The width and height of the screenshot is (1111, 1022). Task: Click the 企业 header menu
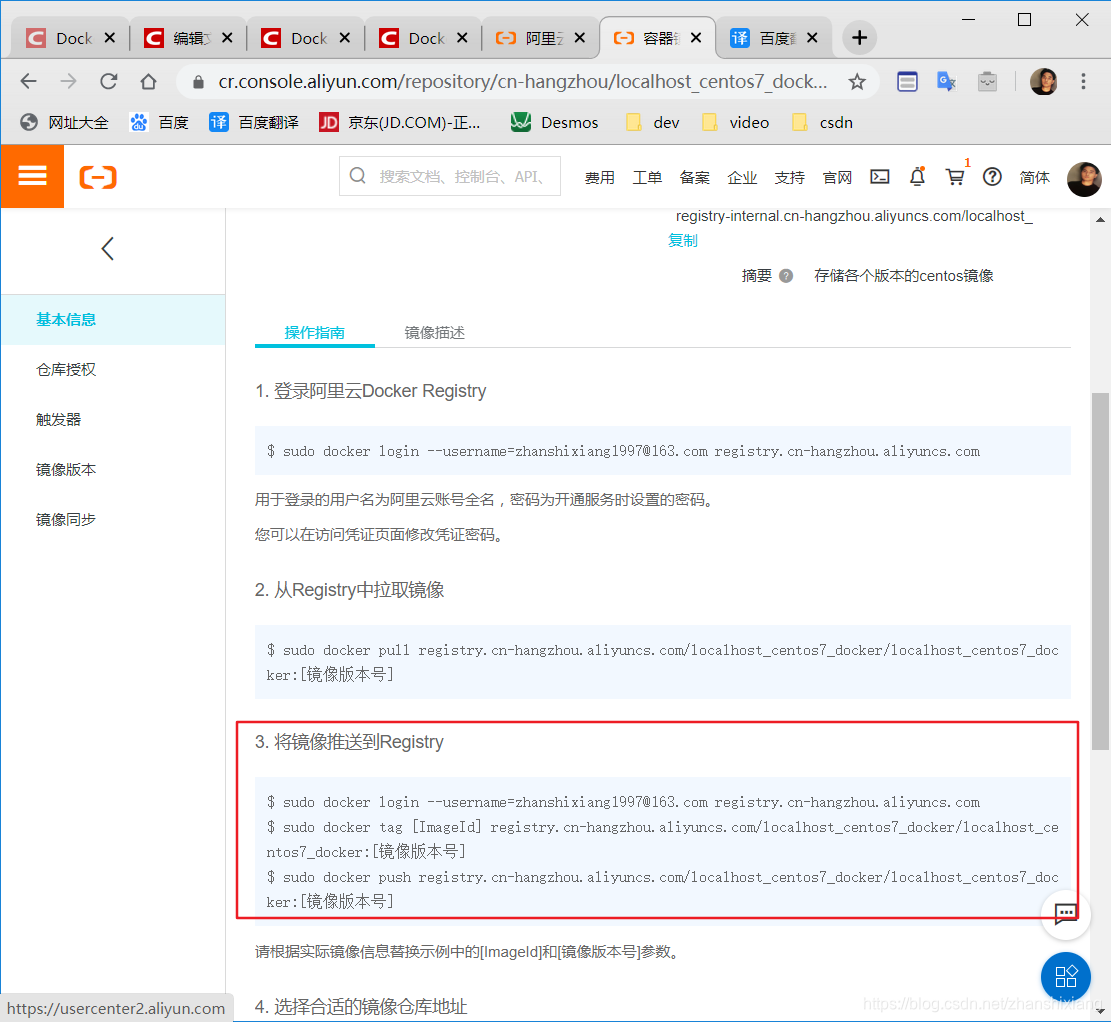click(x=742, y=177)
